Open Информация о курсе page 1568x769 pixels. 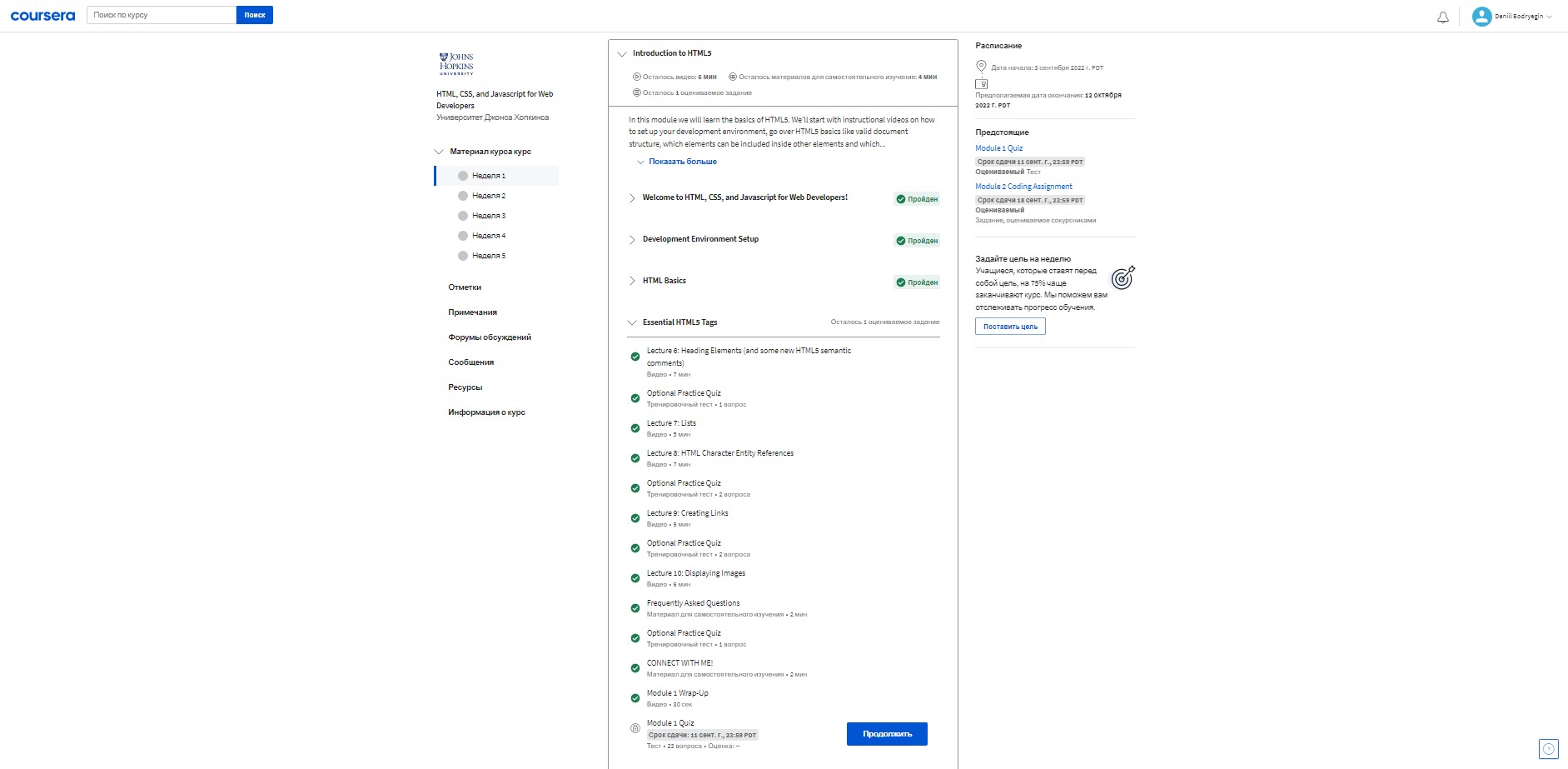(486, 412)
